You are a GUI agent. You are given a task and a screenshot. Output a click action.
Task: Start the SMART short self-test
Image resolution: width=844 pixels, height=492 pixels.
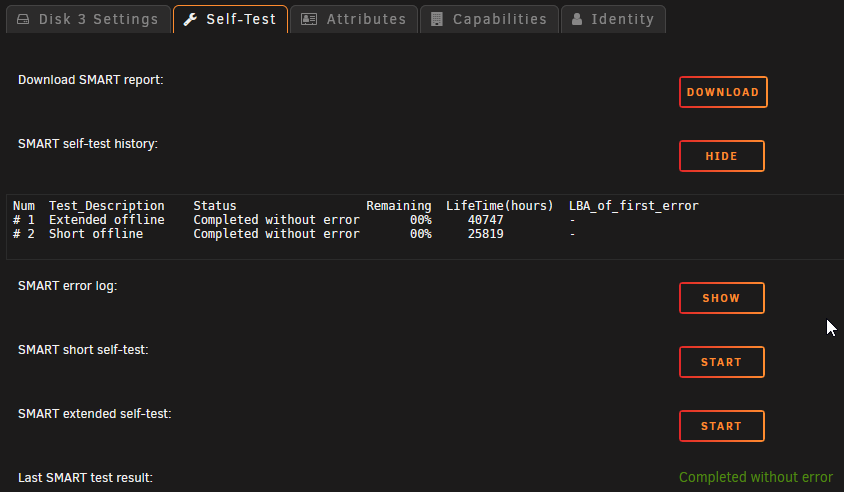721,362
